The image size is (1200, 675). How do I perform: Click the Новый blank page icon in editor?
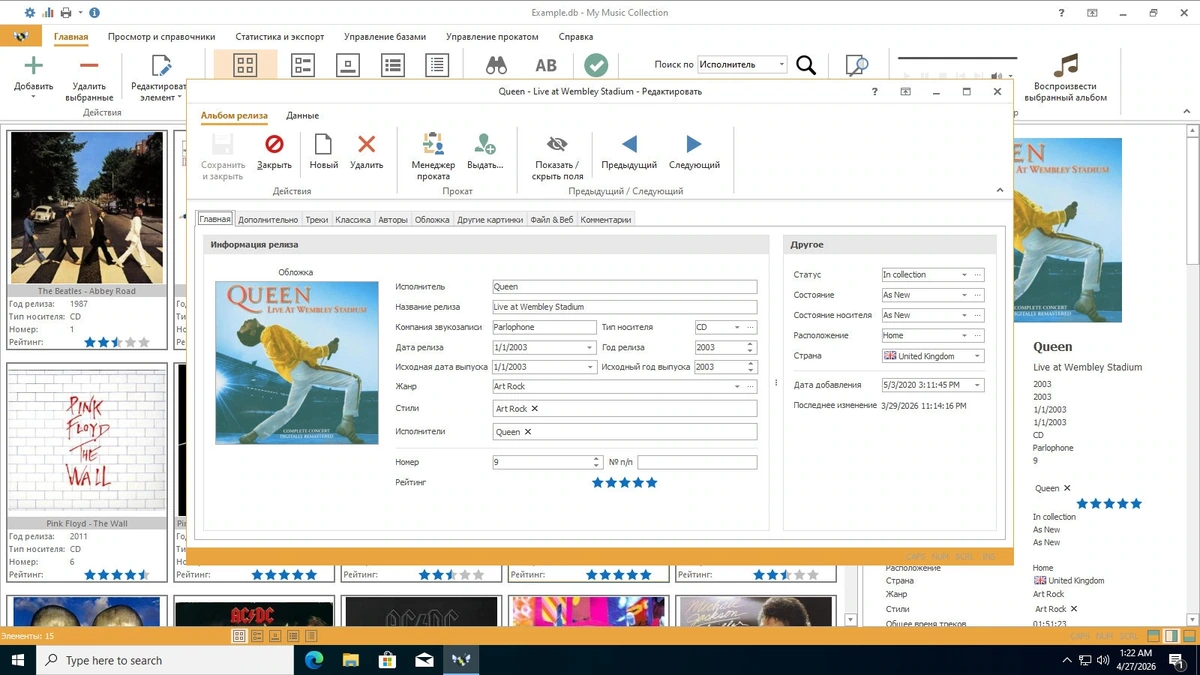[x=323, y=144]
